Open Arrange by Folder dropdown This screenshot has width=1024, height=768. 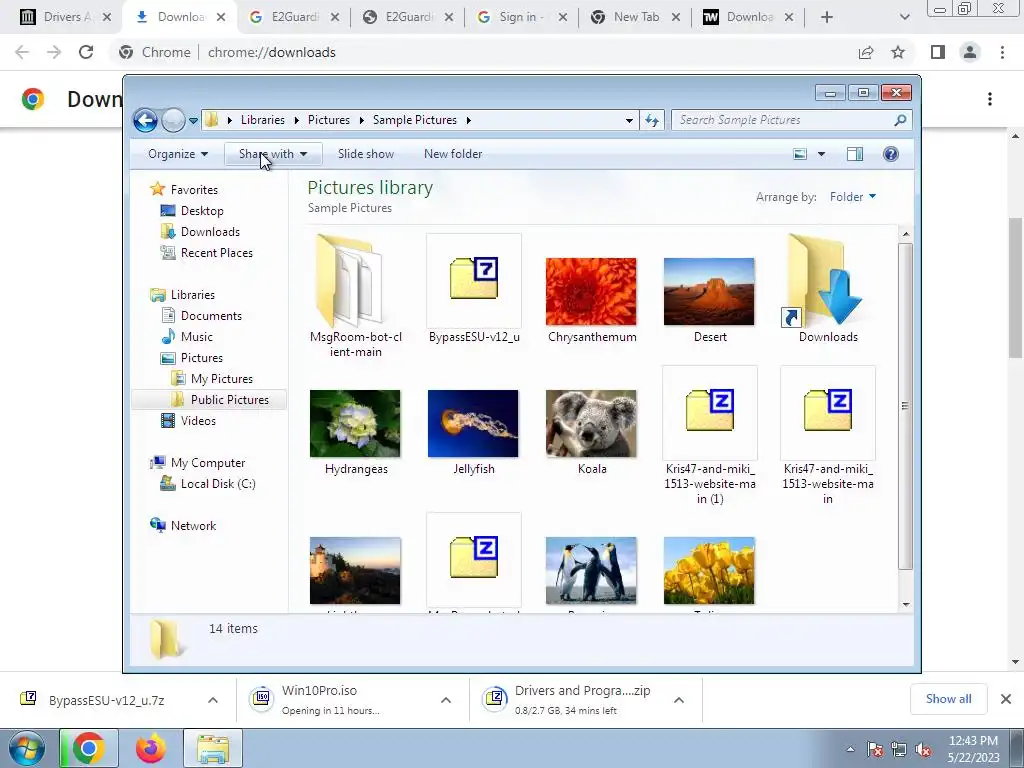(853, 197)
